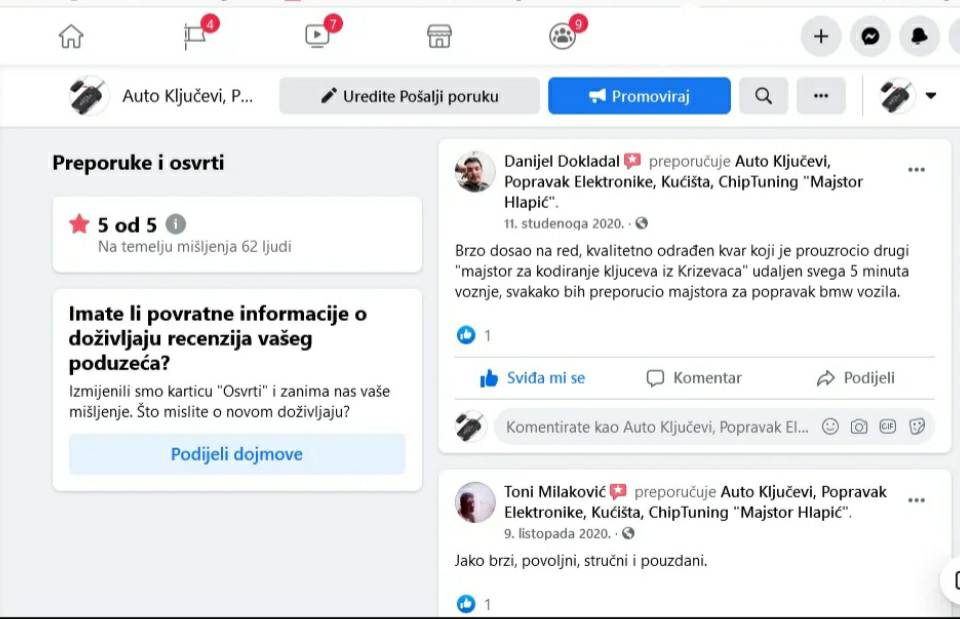Screen dimensions: 960x619
Task: Open the 11. studenoga 2020. post date
Action: [563, 223]
